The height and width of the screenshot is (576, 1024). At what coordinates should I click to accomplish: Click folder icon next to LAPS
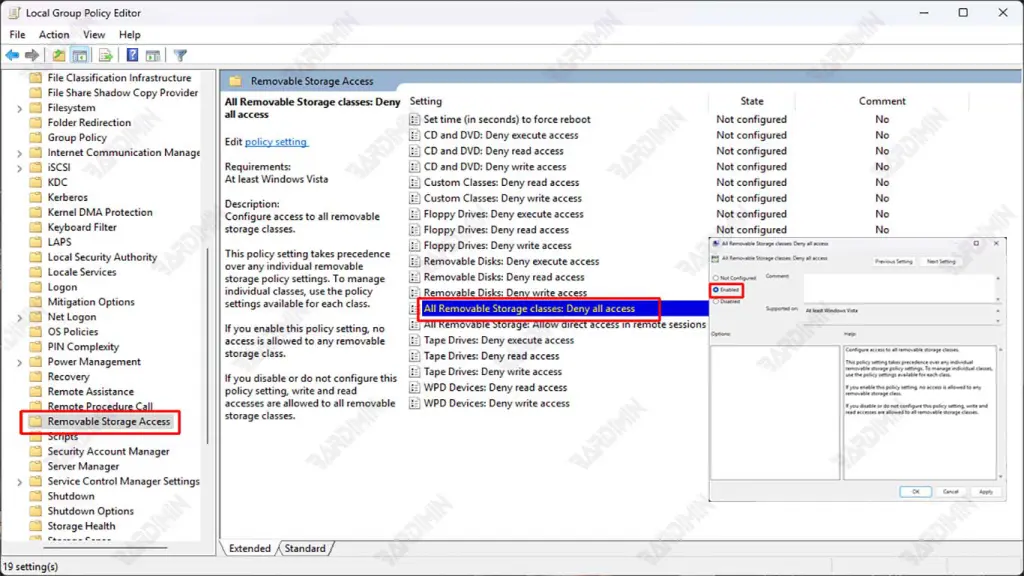click(x=36, y=242)
